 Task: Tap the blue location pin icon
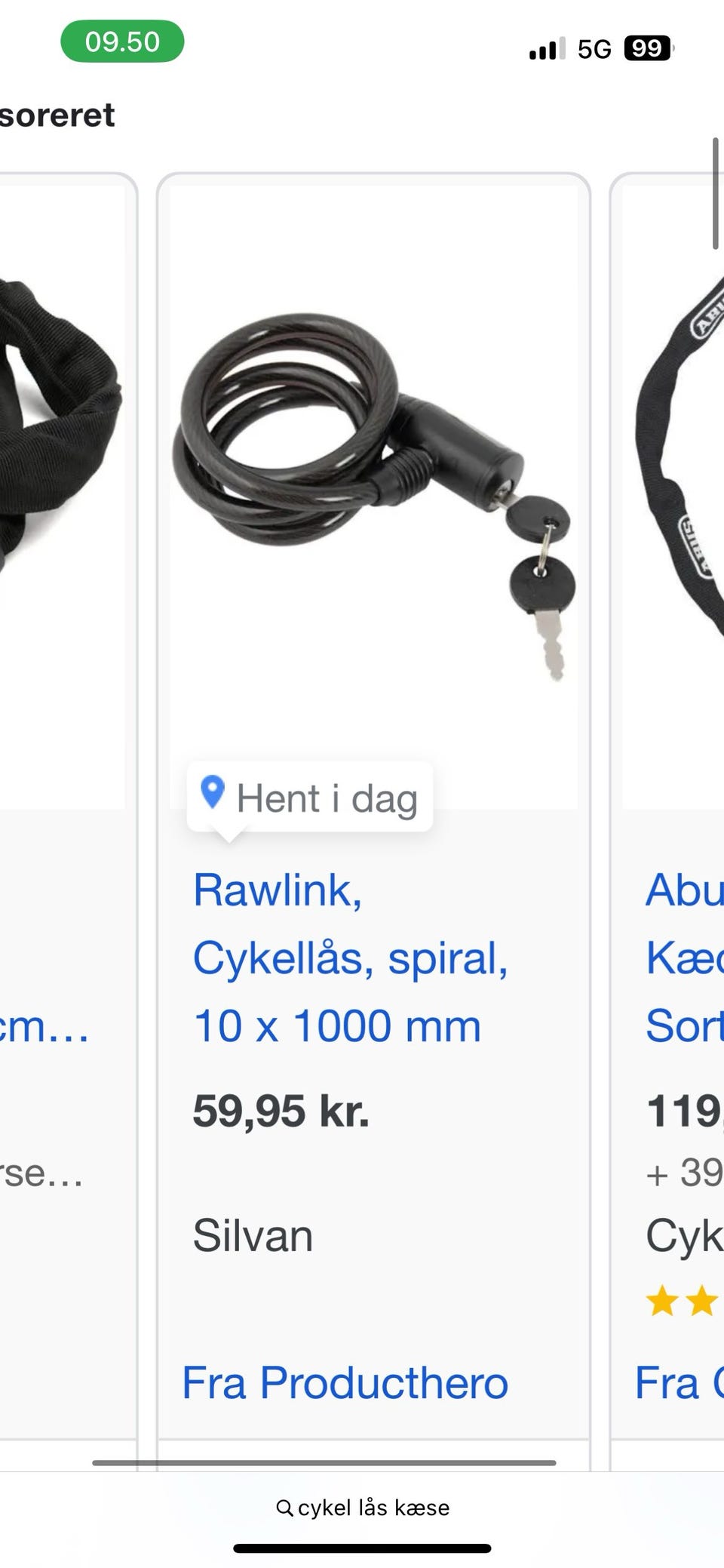pos(213,792)
